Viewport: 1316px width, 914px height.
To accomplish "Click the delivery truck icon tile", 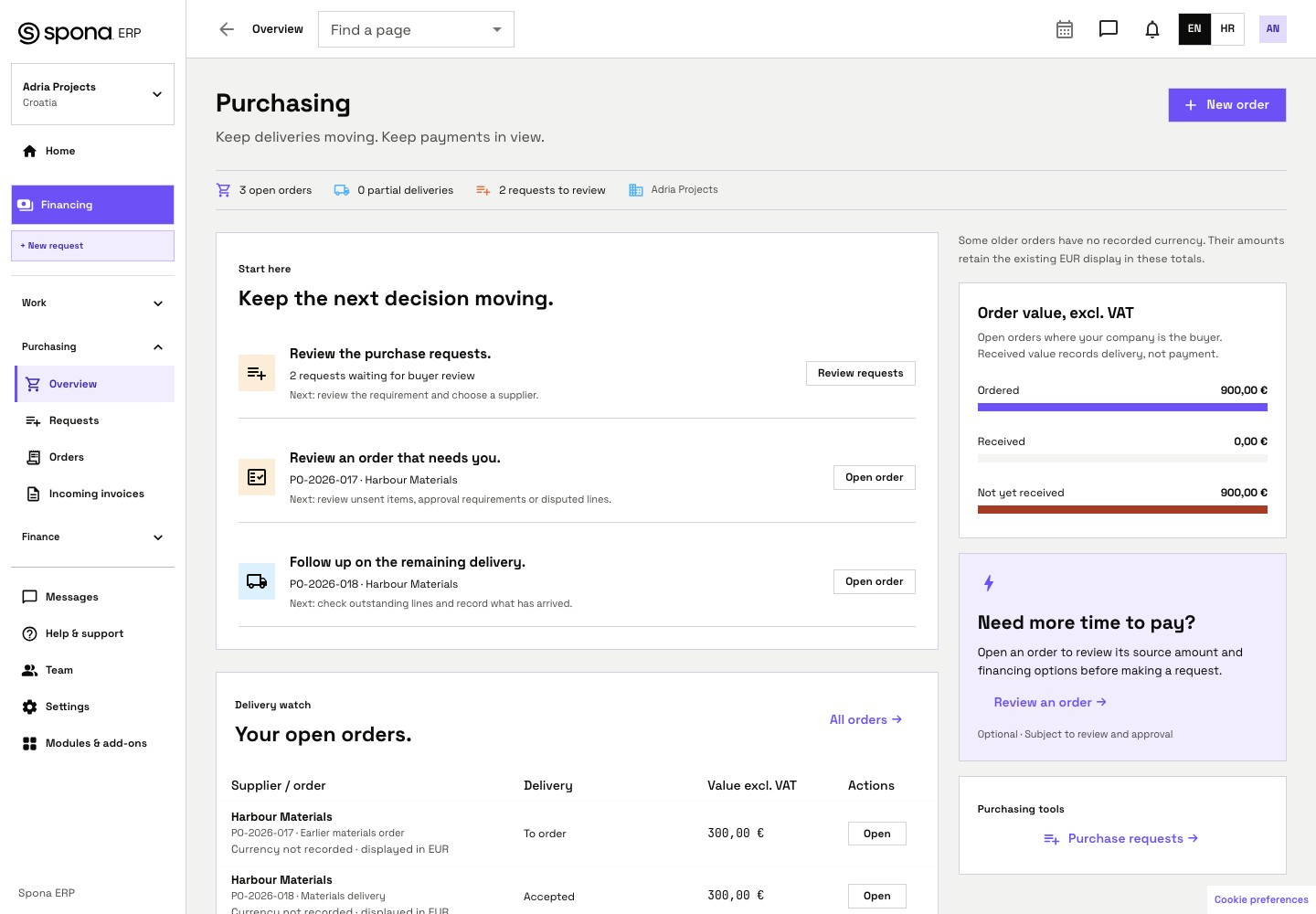I will click(257, 581).
